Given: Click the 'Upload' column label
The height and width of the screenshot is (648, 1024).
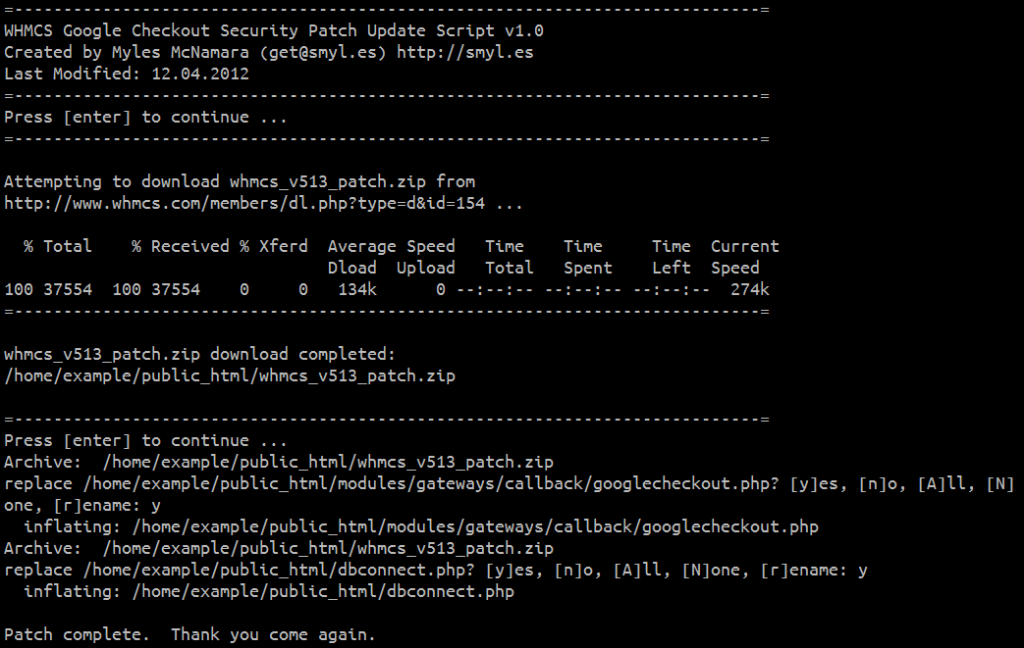Looking at the screenshot, I should [425, 268].
